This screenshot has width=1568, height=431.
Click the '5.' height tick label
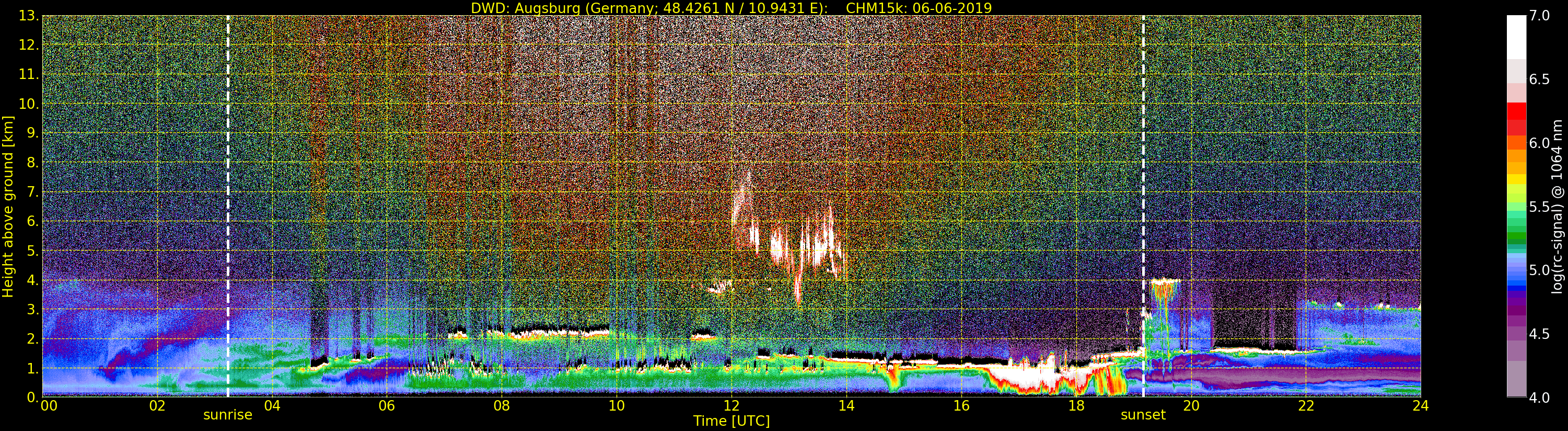tap(33, 250)
